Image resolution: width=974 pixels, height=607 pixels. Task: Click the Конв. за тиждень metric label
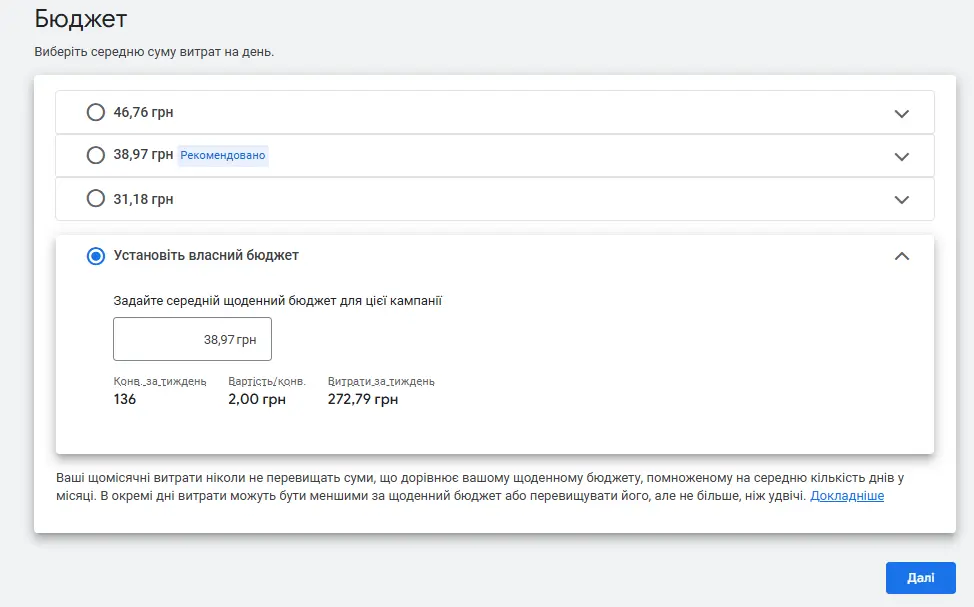[160, 381]
